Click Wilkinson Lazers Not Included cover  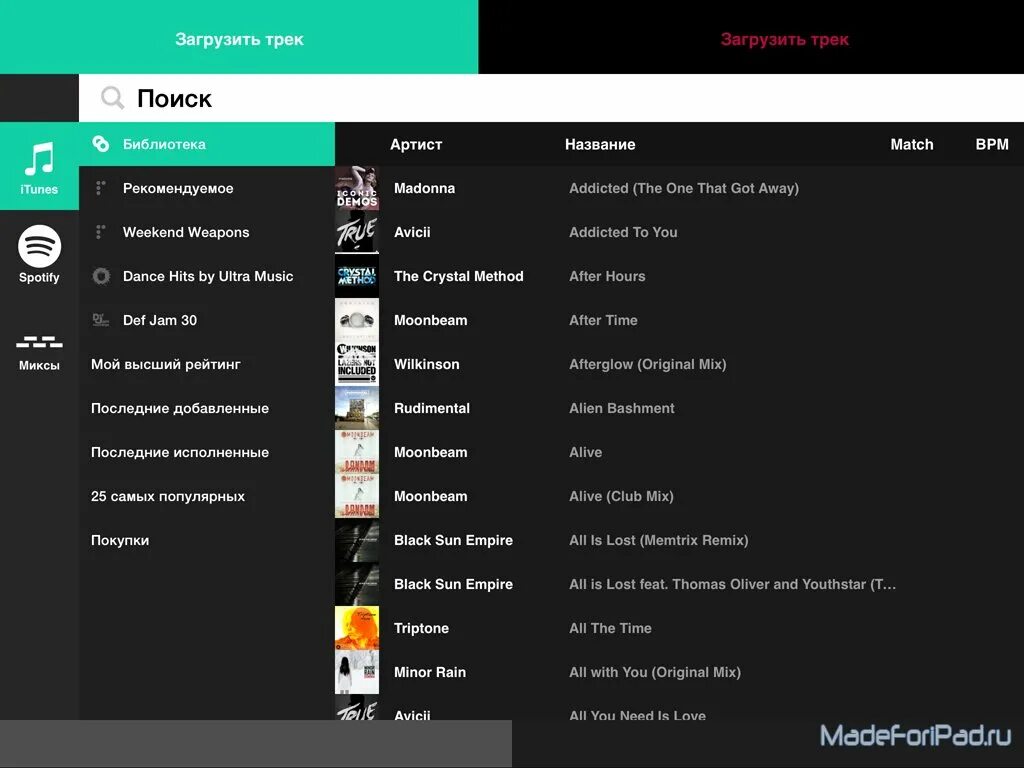(357, 364)
